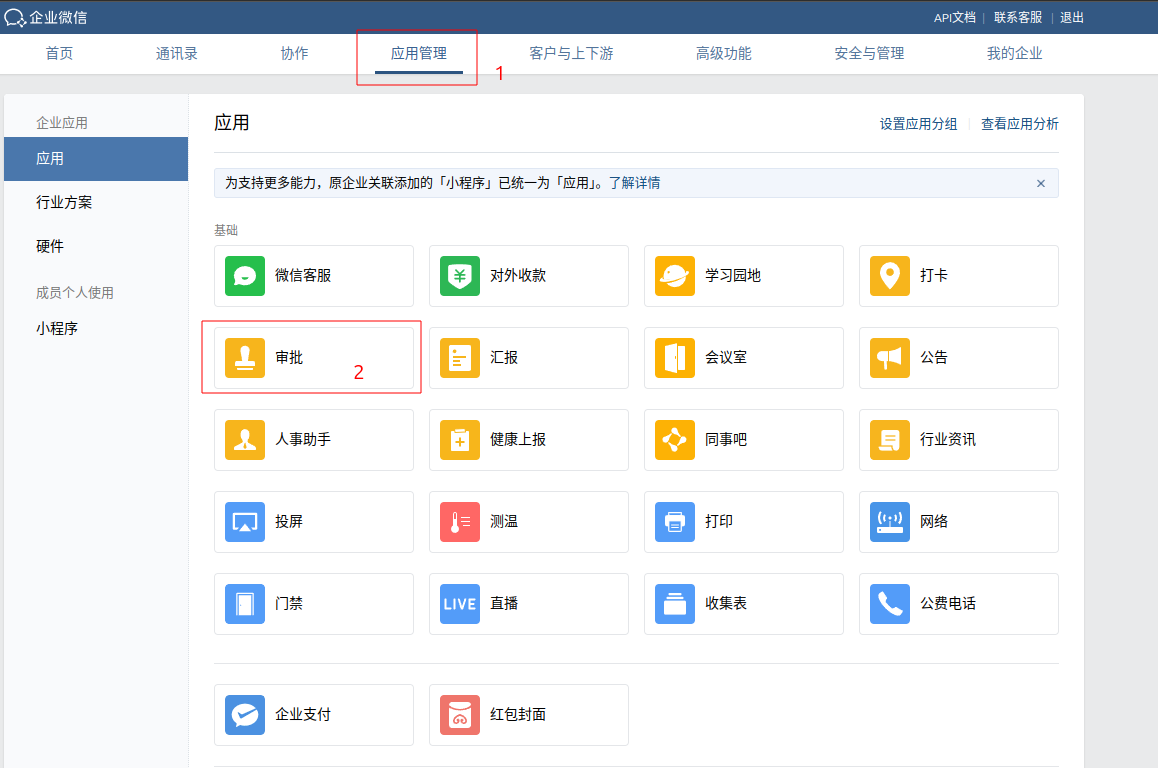Click the 会议室 door icon
1158x768 pixels.
675,358
